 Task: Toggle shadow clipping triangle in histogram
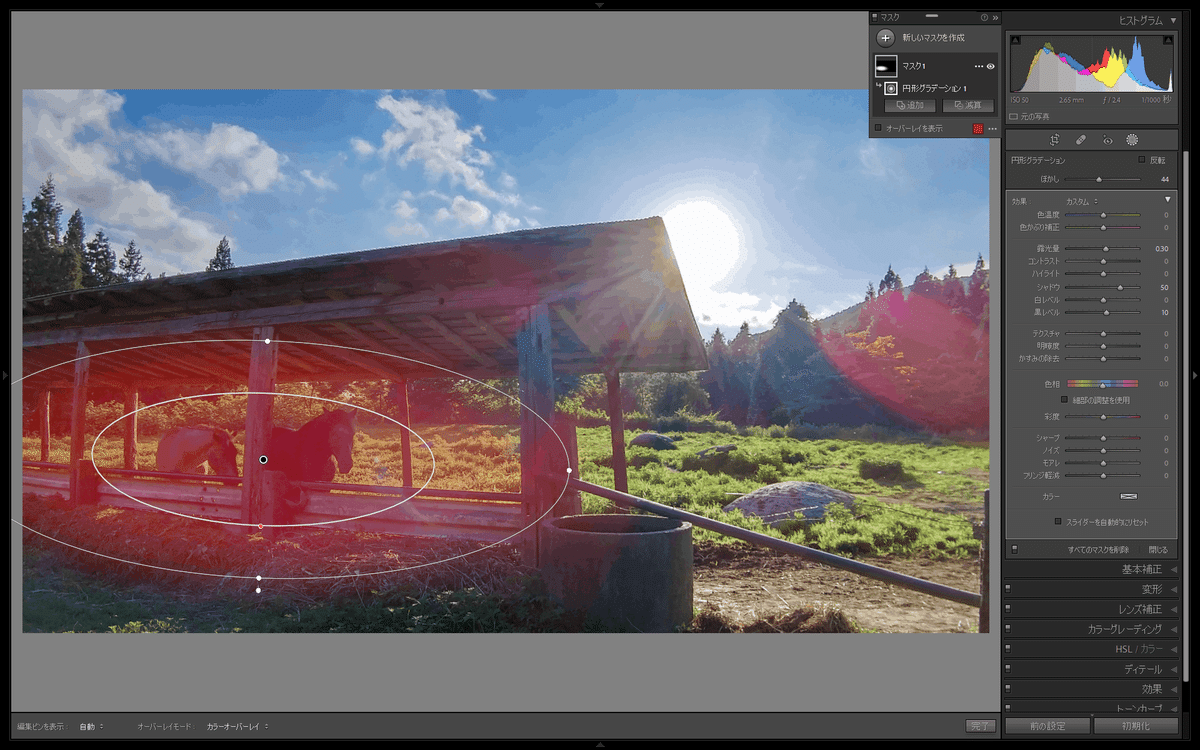[x=1017, y=42]
